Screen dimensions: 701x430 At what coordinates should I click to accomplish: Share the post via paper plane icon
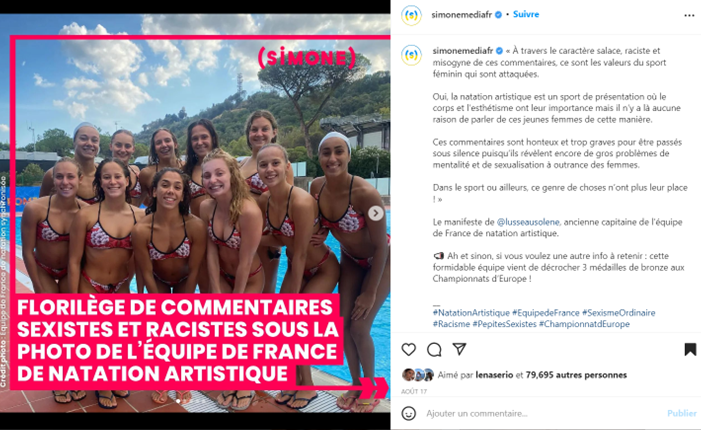(x=460, y=349)
